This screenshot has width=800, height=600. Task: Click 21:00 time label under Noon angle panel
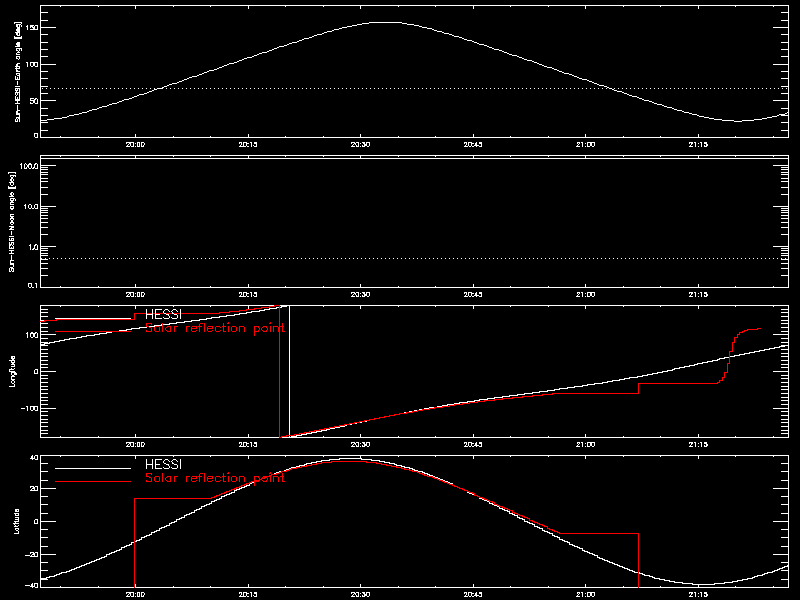click(586, 294)
